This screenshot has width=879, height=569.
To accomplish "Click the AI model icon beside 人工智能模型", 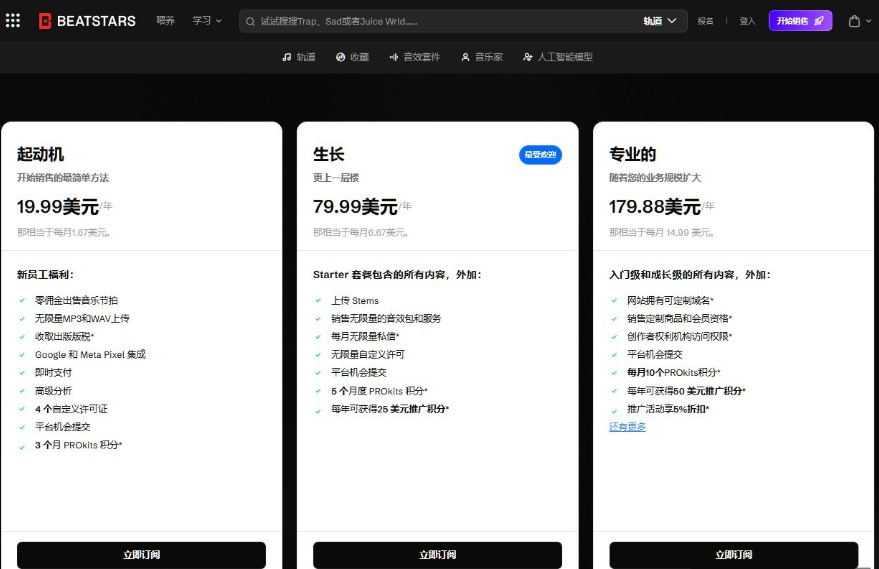I will 528,57.
